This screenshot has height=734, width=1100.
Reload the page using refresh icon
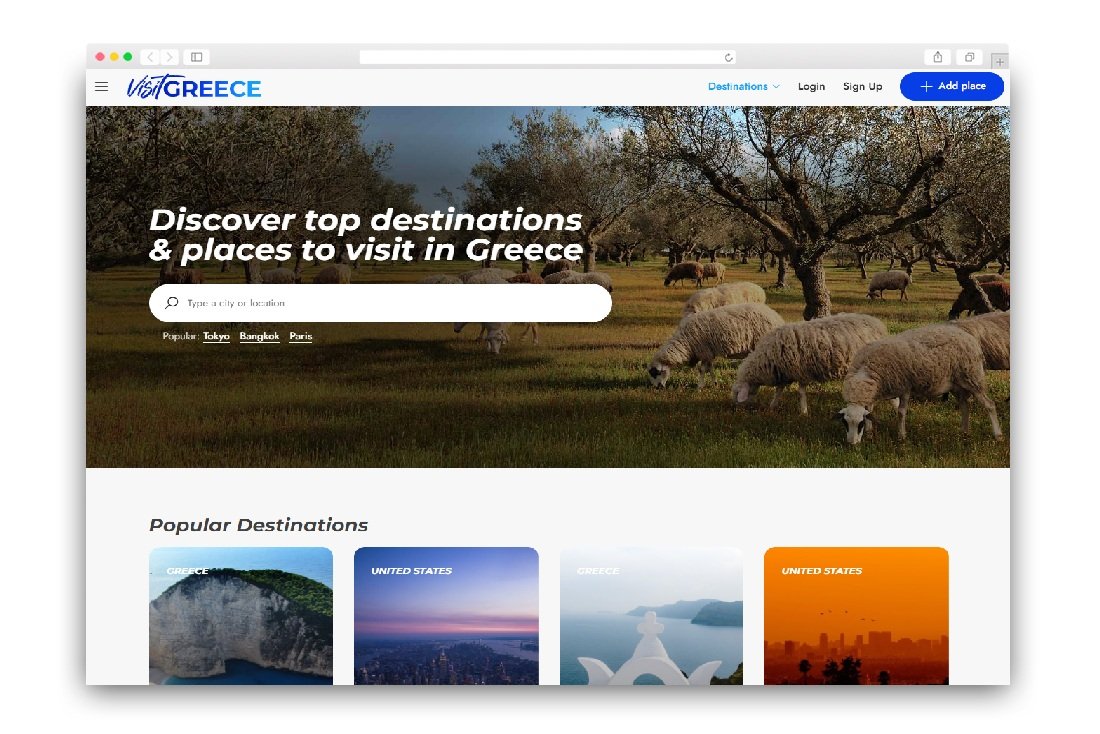click(x=728, y=58)
